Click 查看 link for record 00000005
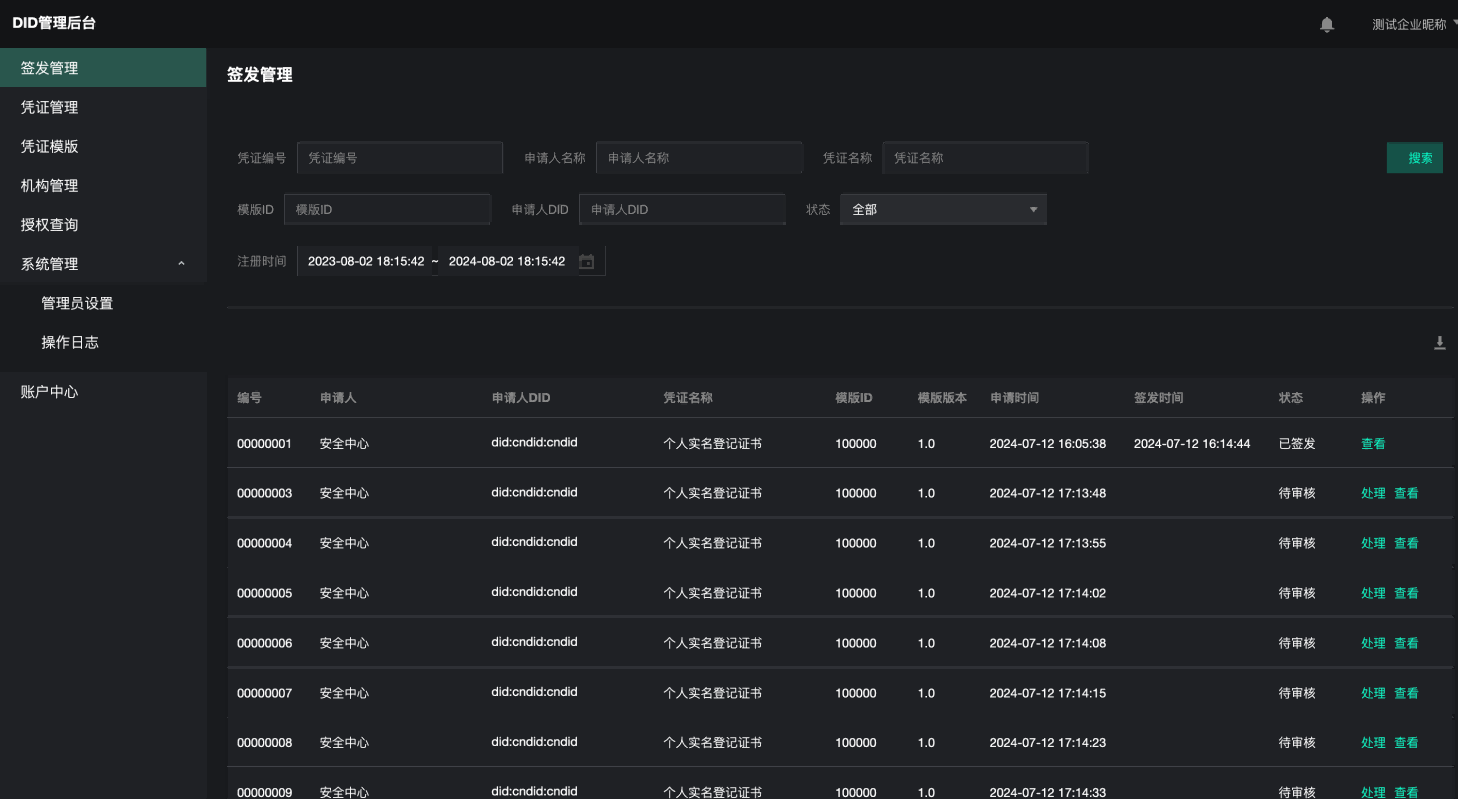Image resolution: width=1458 pixels, height=799 pixels. pos(1406,593)
